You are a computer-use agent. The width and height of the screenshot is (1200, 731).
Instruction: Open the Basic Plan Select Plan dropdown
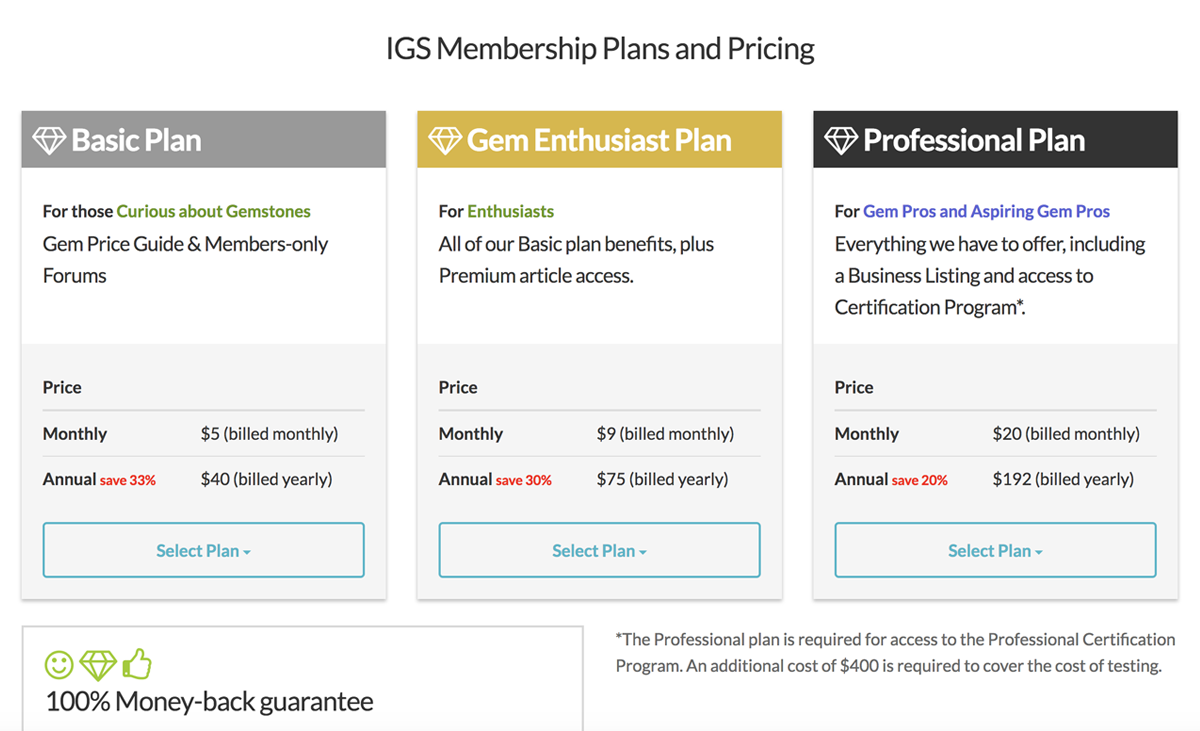click(203, 550)
